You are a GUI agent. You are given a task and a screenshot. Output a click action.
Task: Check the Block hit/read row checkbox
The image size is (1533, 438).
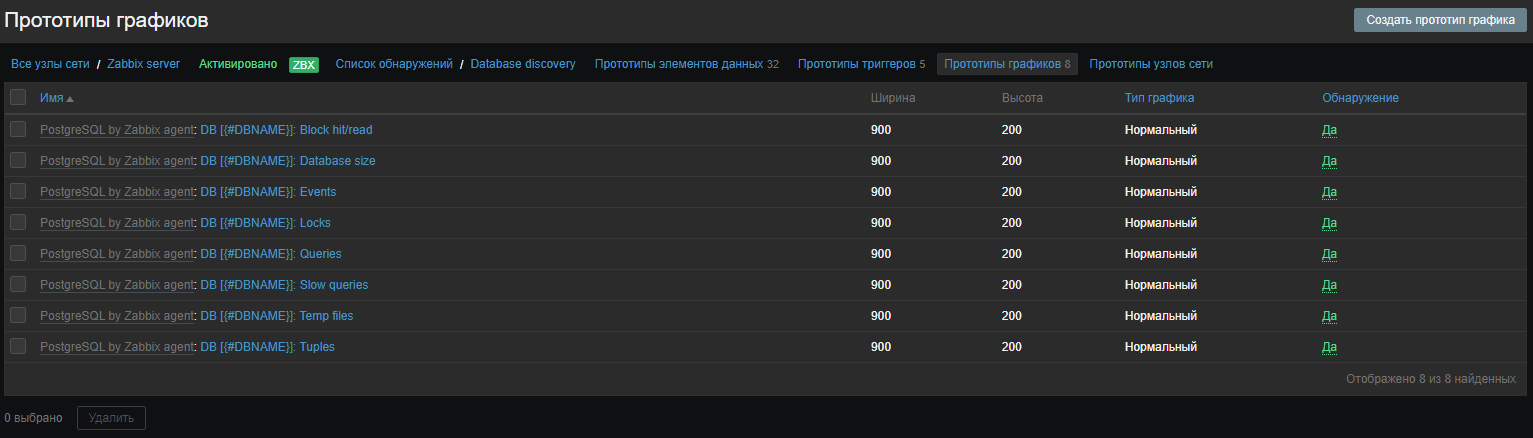click(18, 129)
